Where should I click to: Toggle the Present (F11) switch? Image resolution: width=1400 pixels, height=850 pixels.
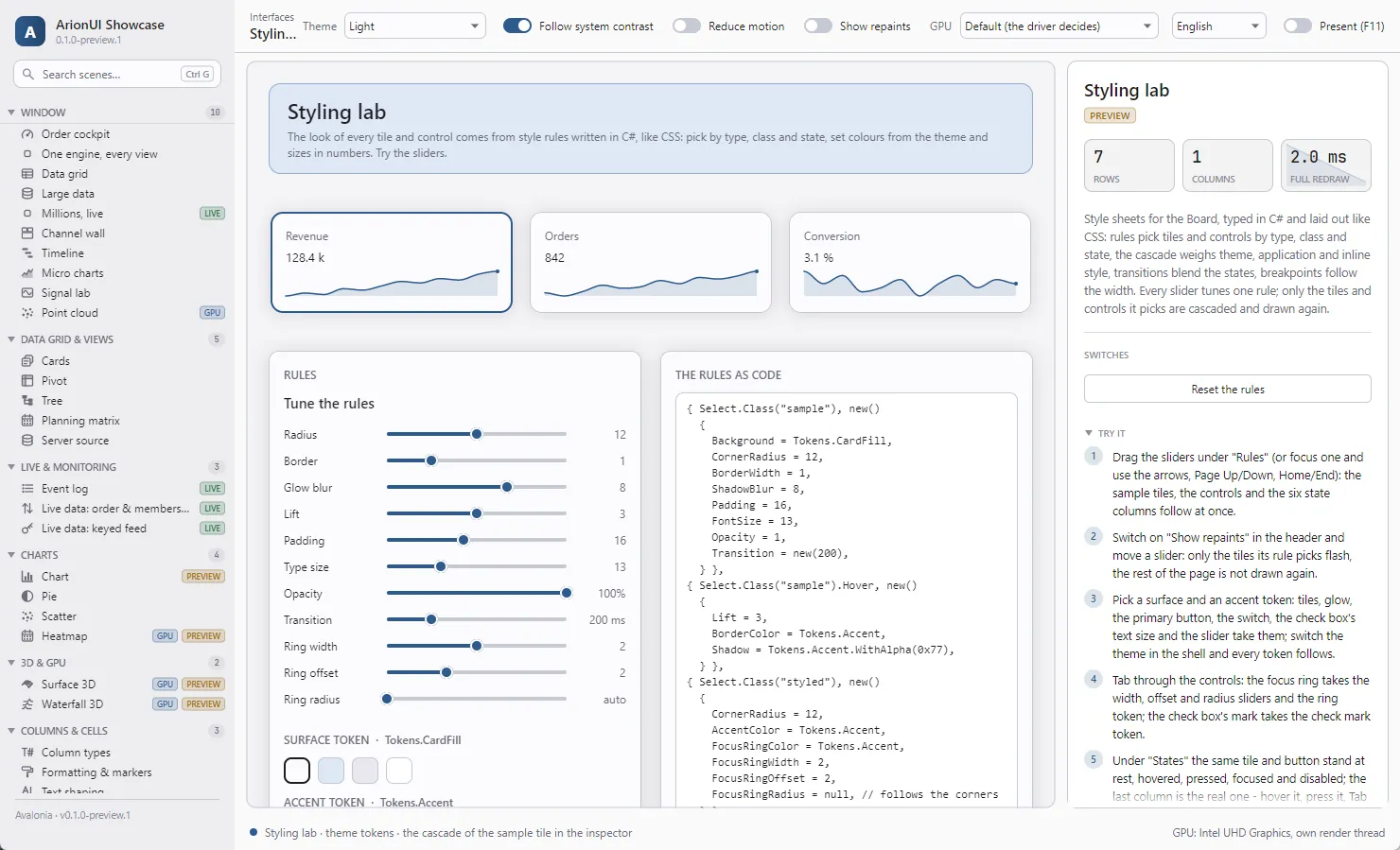click(x=1298, y=26)
